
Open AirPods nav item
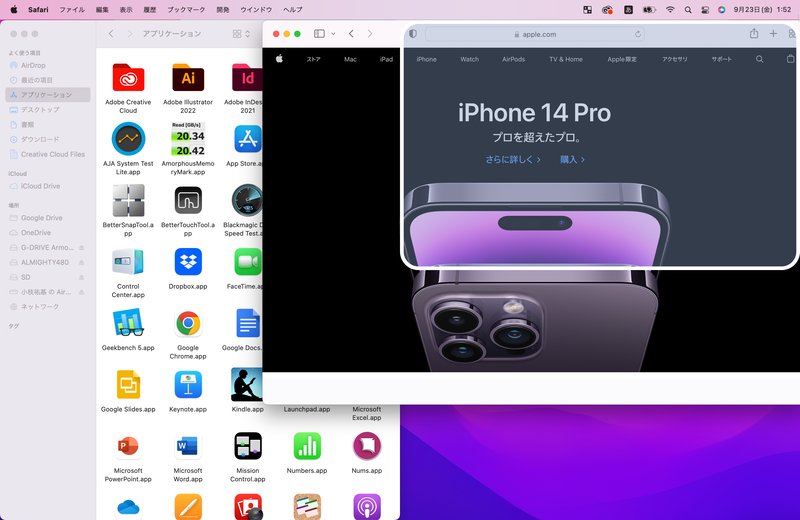pos(513,59)
